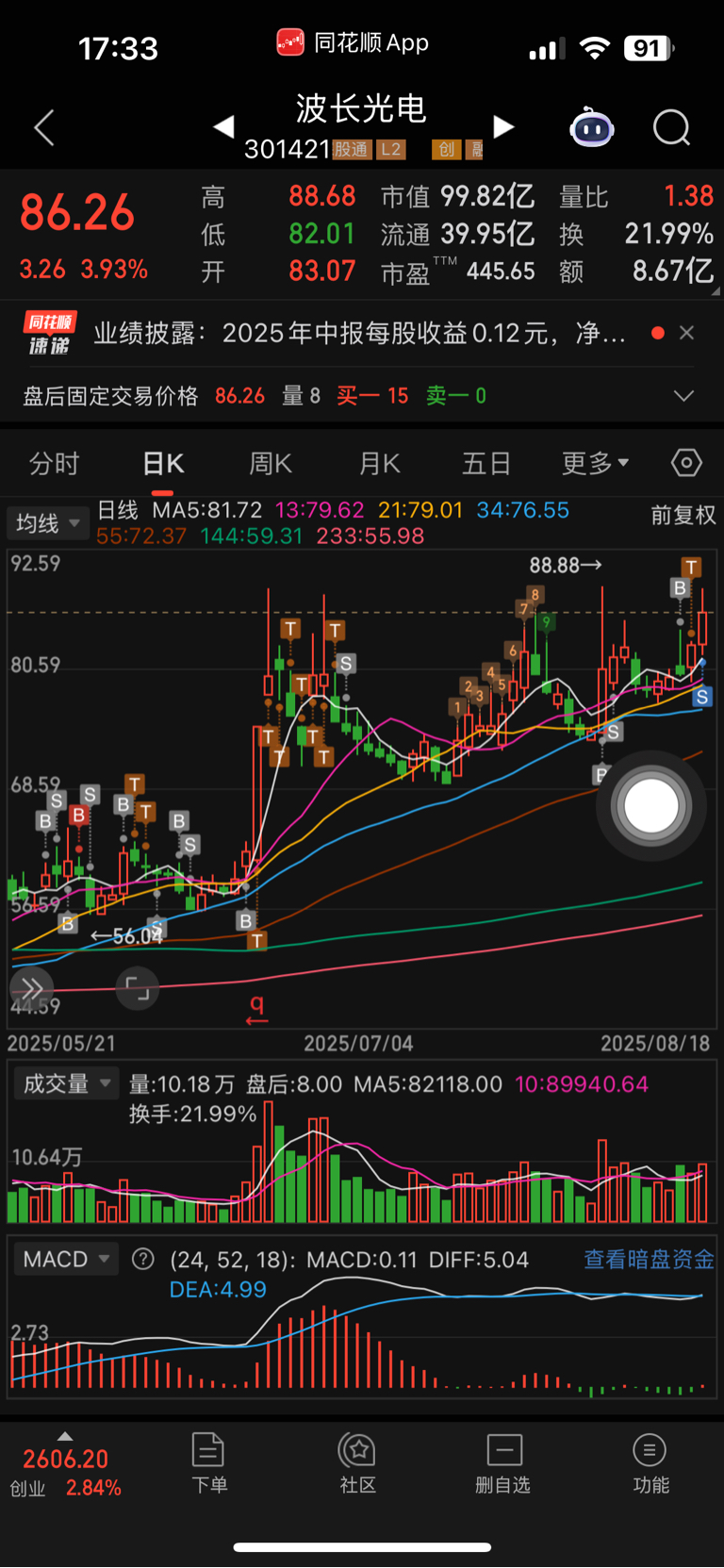This screenshot has width=724, height=1568.
Task: Tap the red q marker on date axis
Action: (256, 1009)
